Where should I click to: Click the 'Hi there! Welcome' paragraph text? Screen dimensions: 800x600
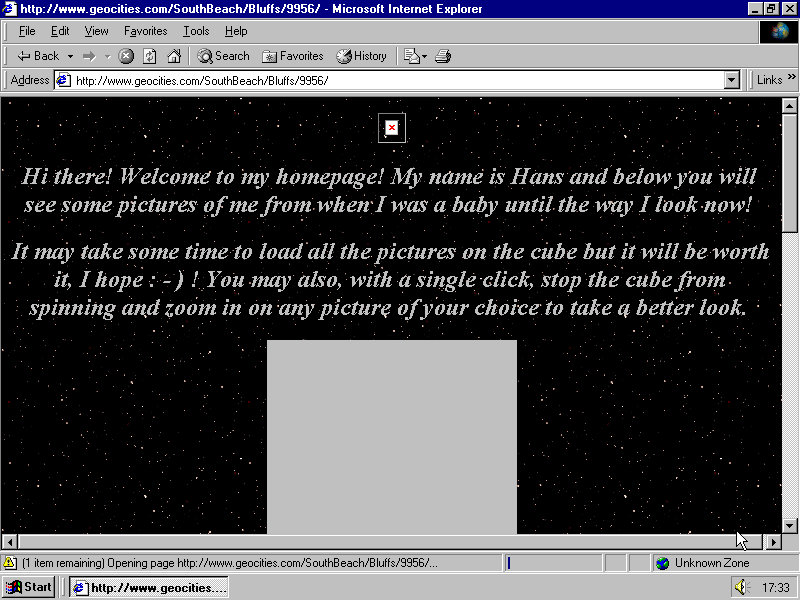(x=389, y=190)
